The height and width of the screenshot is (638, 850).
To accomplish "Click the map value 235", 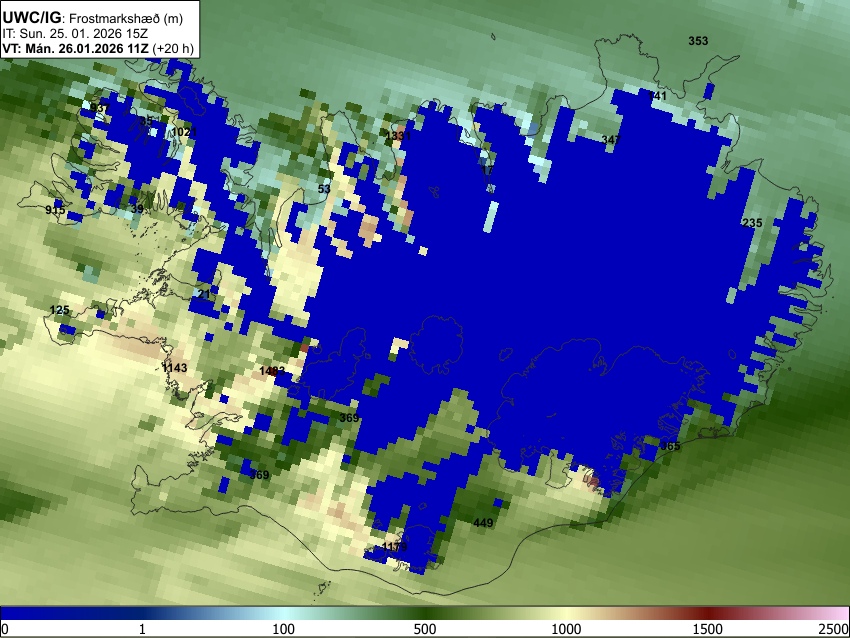I will pos(752,222).
